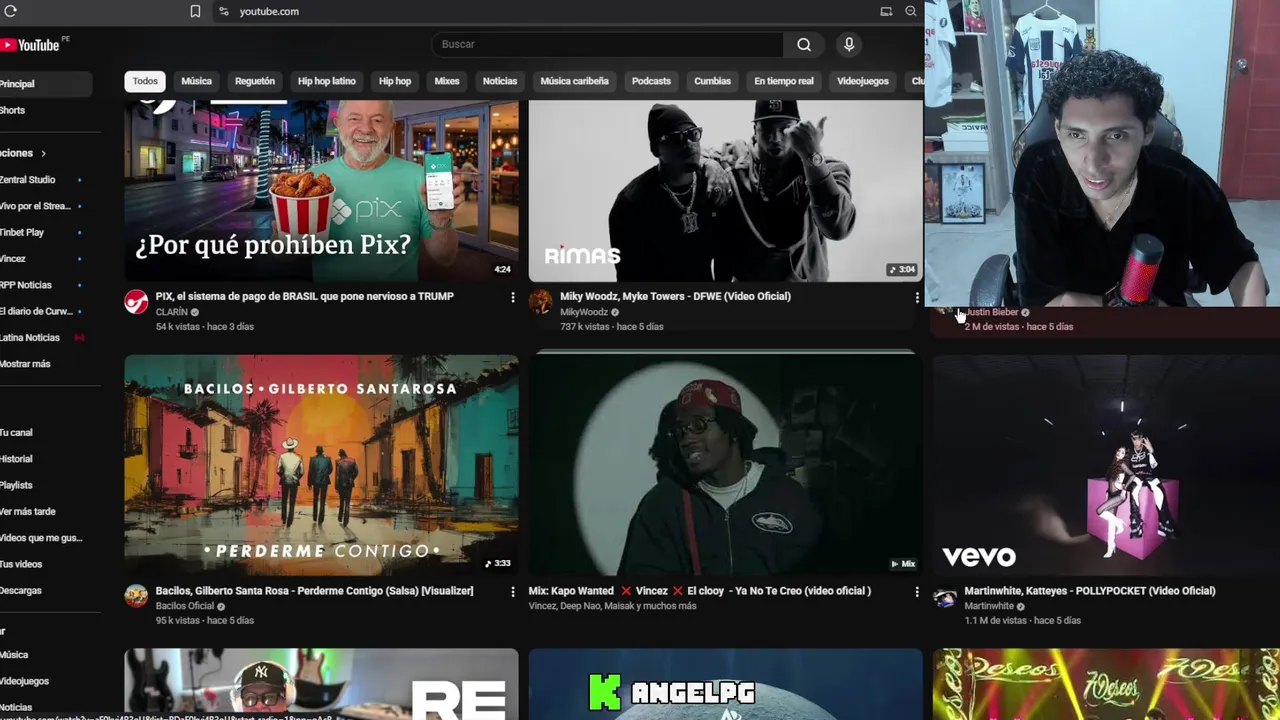Go to Principal in the sidebar
Image resolution: width=1280 pixels, height=720 pixels.
44,84
